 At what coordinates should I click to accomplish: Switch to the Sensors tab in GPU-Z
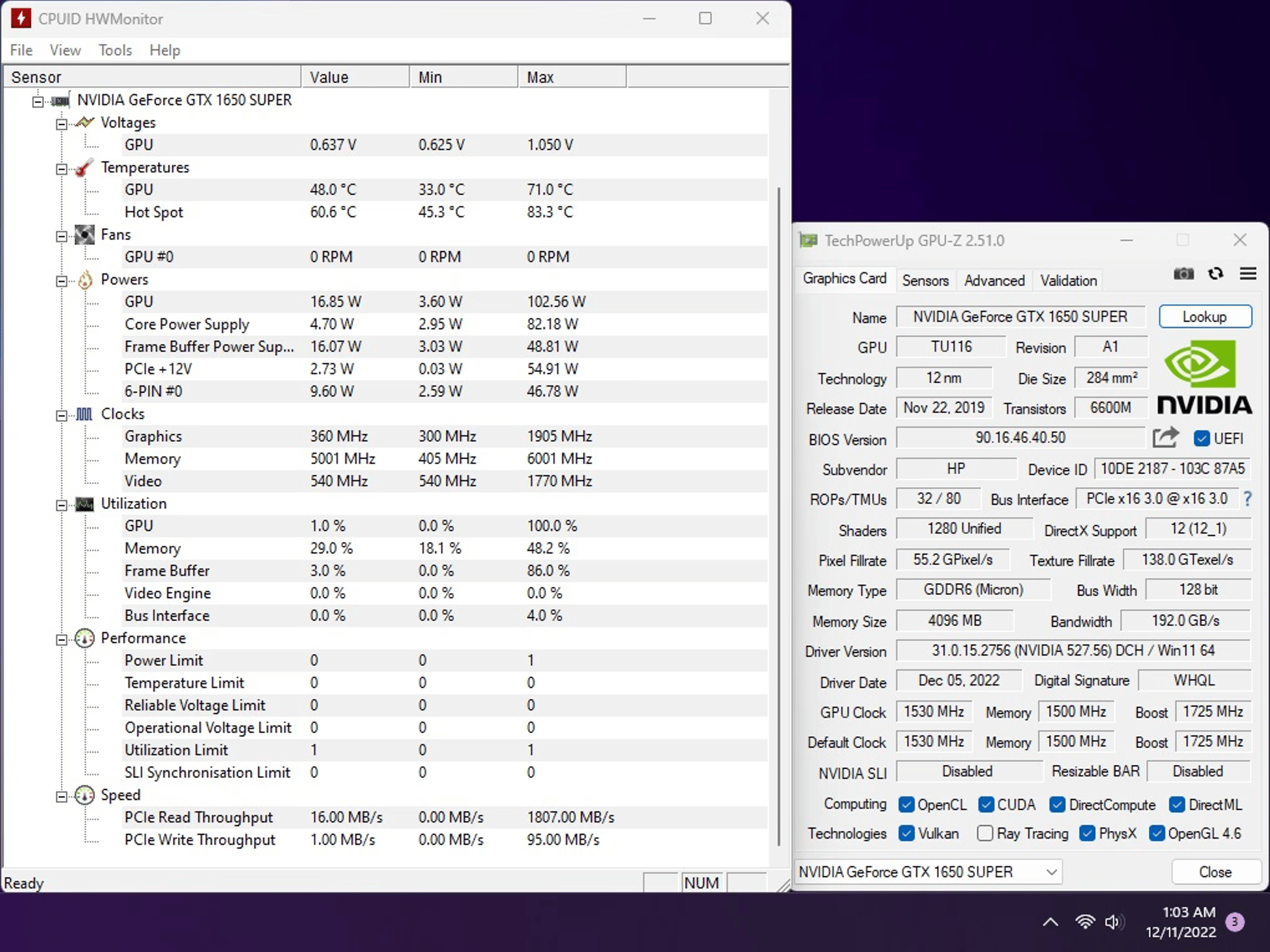[x=925, y=280]
